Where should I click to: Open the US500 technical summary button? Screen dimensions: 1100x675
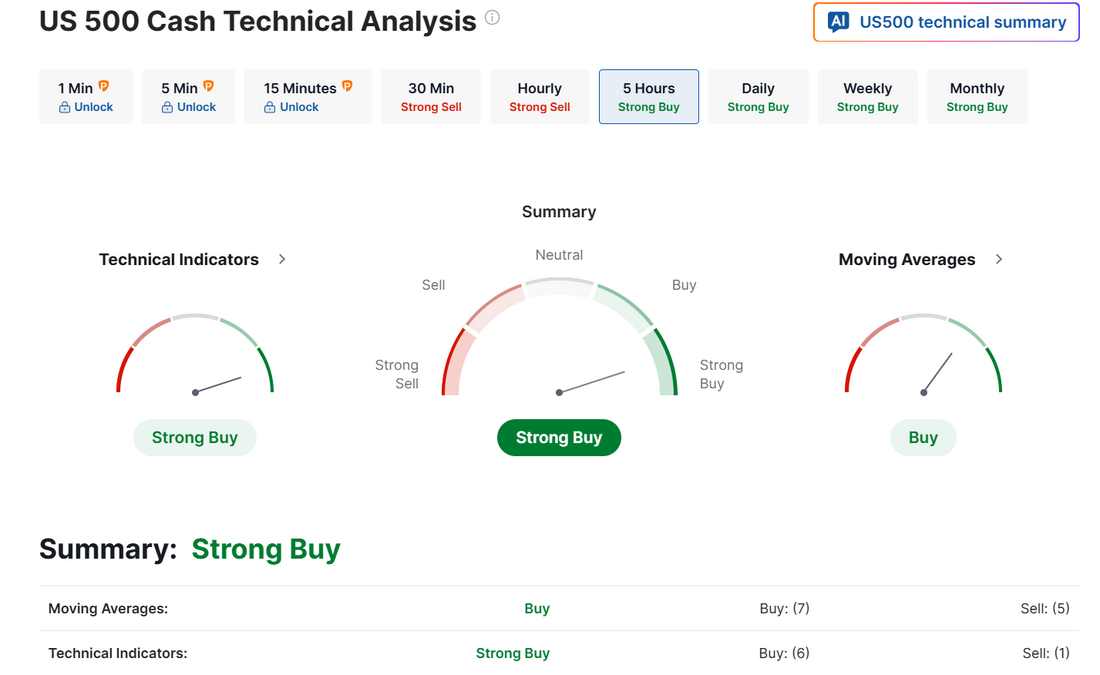(946, 22)
